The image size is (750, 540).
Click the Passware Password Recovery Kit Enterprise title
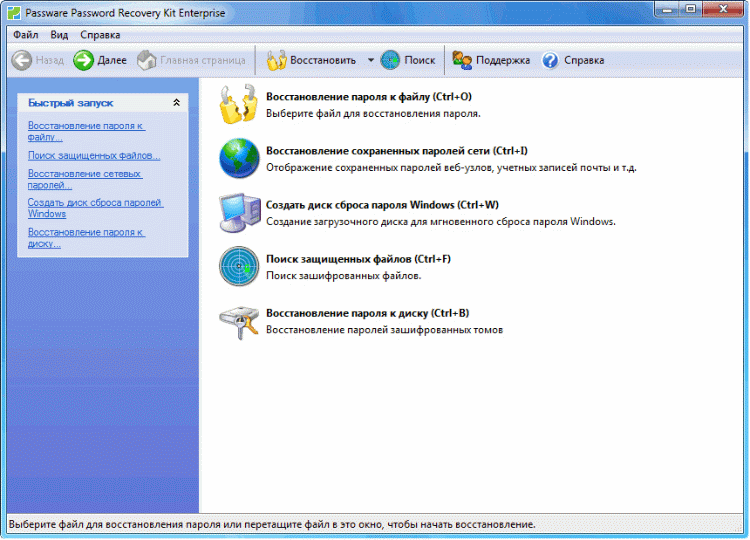[125, 13]
